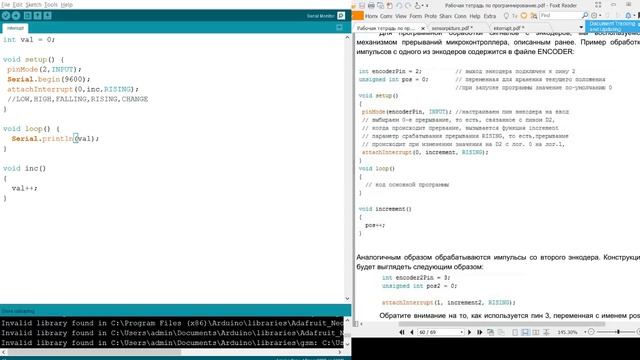This screenshot has height=360, width=640.
Task: Open the Foxit document tabs list dropdown
Action: point(581,27)
